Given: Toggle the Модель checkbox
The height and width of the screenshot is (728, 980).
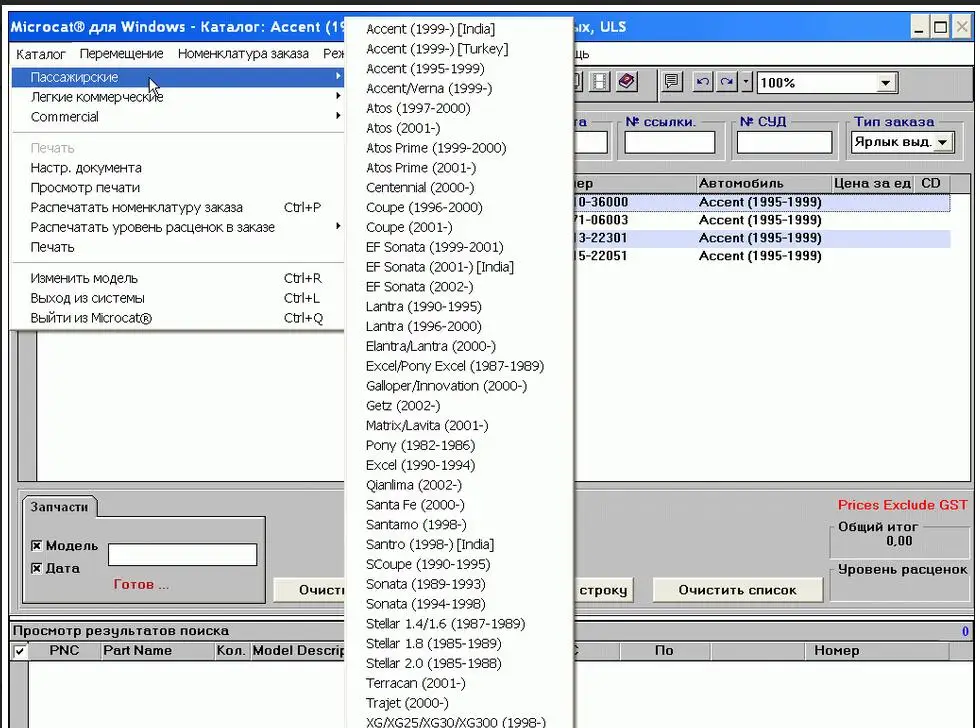Looking at the screenshot, I should (36, 546).
